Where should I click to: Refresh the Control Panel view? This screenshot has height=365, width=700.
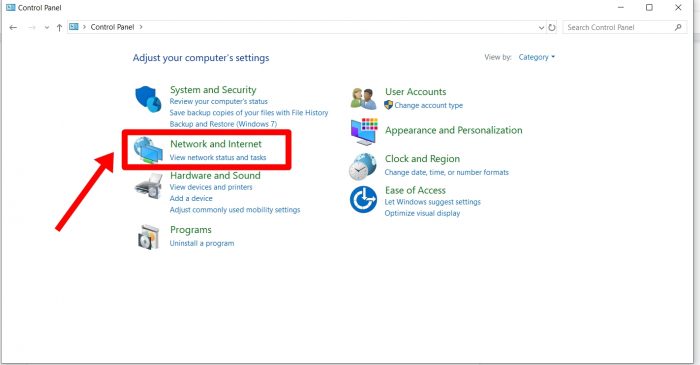pyautogui.click(x=552, y=27)
